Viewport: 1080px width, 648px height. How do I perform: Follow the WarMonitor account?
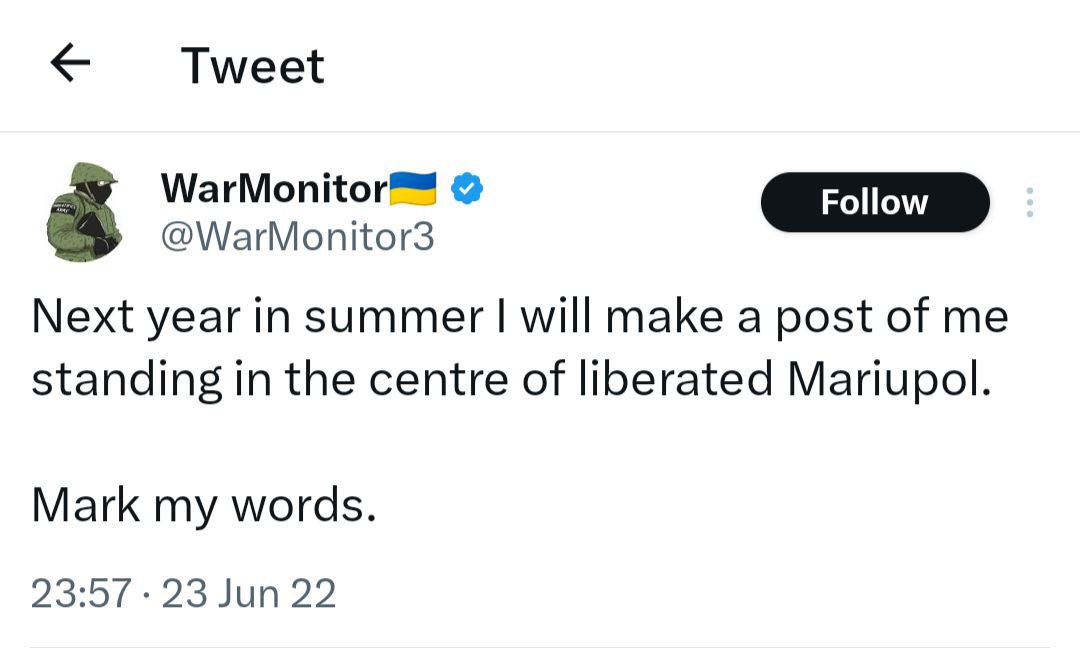coord(875,202)
